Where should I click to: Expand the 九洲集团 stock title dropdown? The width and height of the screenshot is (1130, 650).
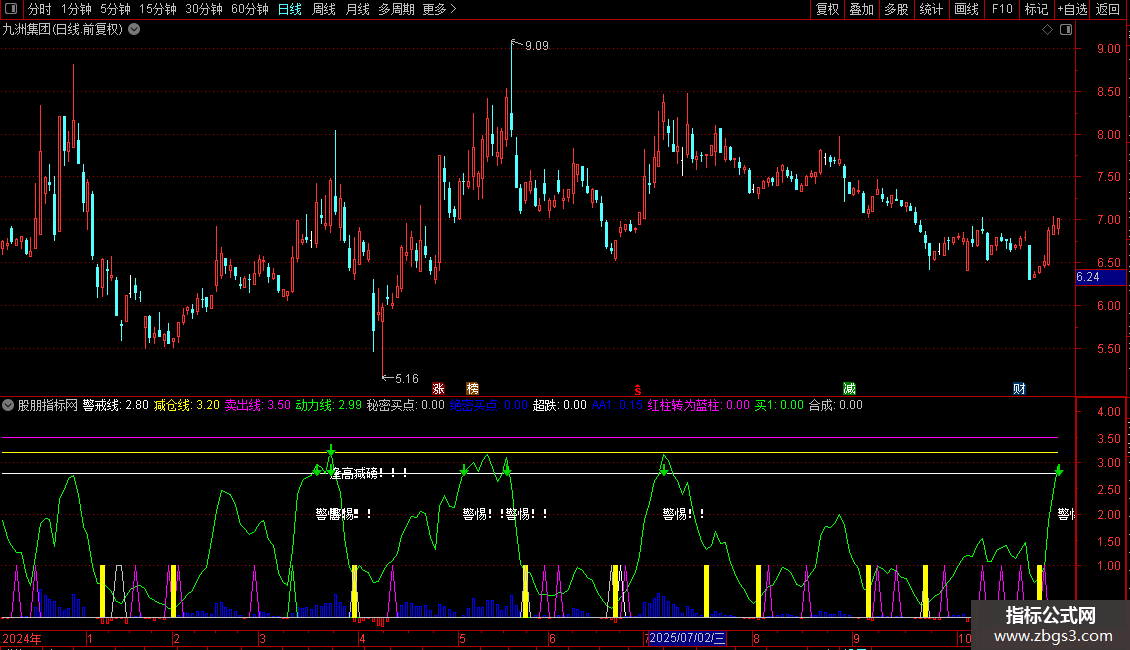pos(135,30)
